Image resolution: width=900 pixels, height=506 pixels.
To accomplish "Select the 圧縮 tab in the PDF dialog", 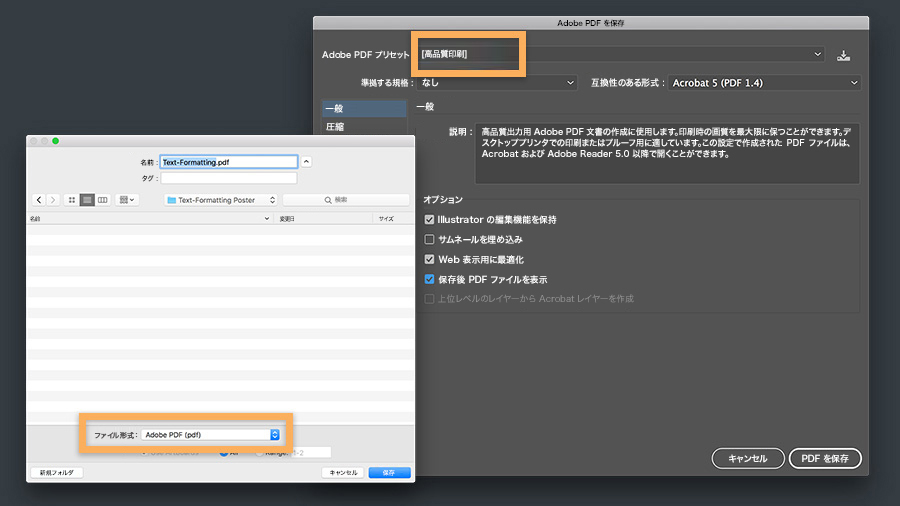I will pos(364,127).
